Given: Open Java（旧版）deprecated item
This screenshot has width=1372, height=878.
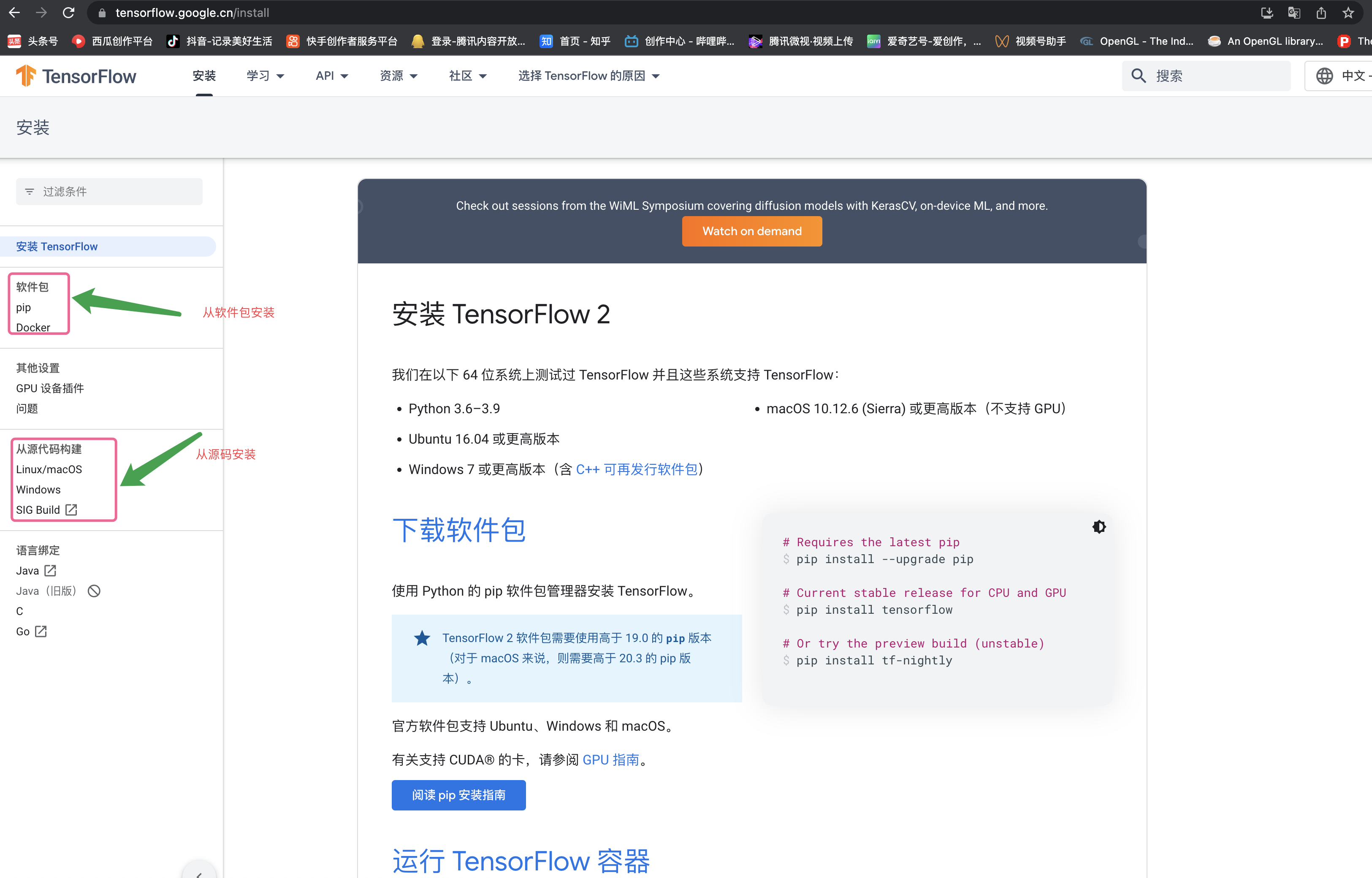Looking at the screenshot, I should (58, 591).
